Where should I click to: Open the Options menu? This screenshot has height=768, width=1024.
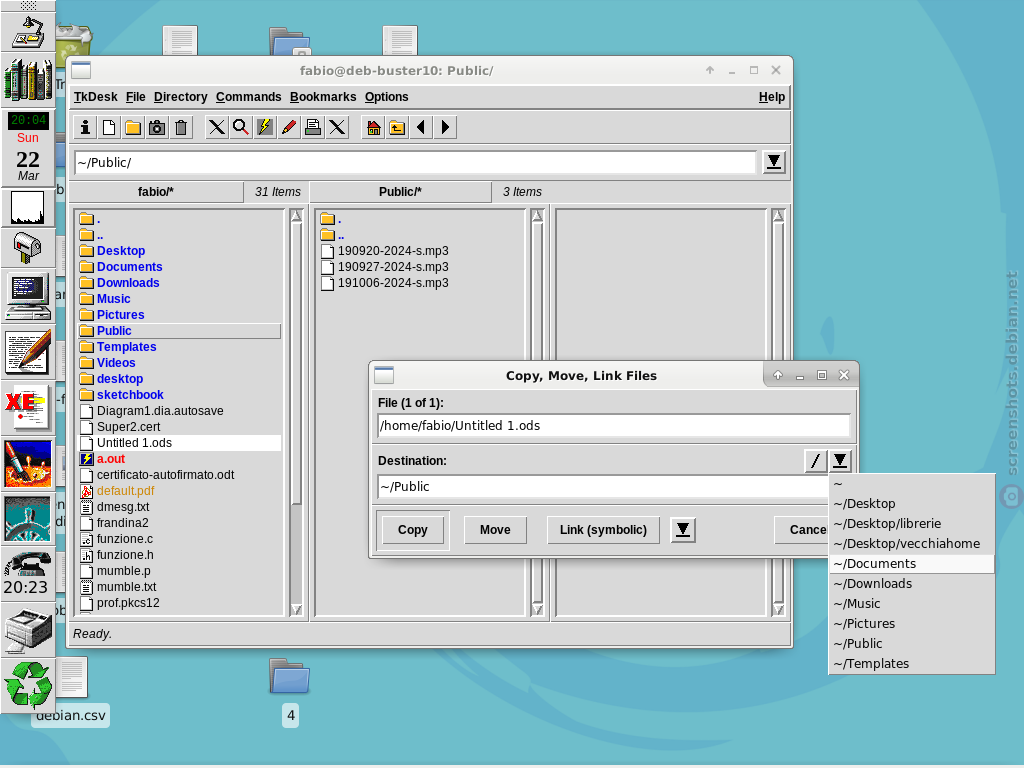(387, 97)
